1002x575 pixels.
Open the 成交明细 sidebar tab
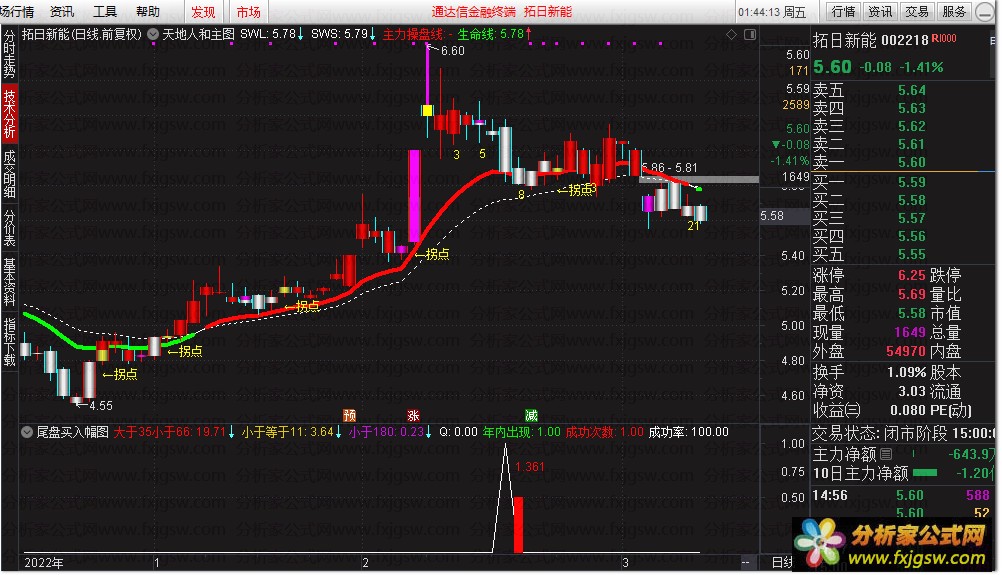coord(10,174)
